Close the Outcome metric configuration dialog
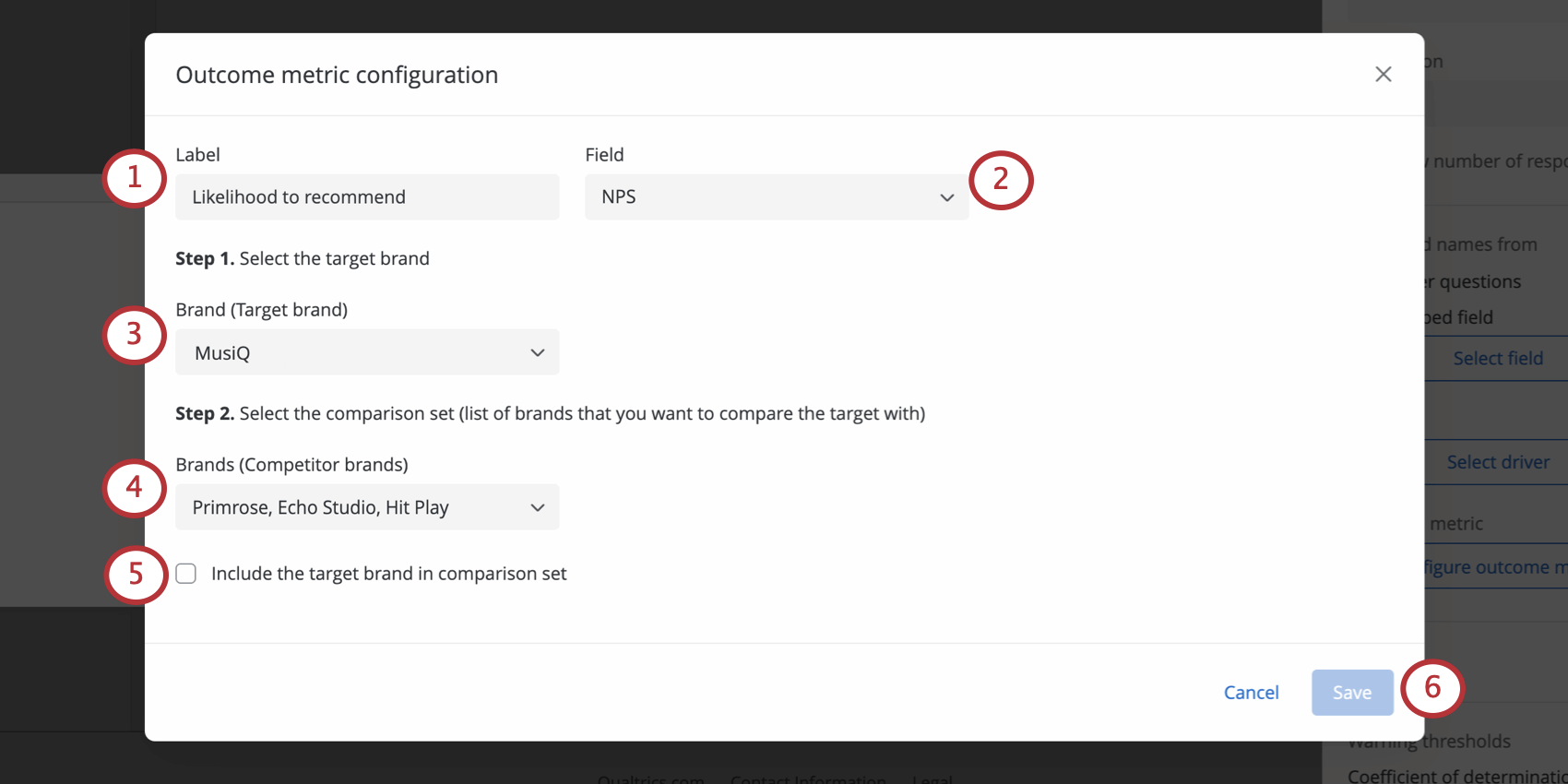This screenshot has width=1568, height=784. [x=1383, y=75]
